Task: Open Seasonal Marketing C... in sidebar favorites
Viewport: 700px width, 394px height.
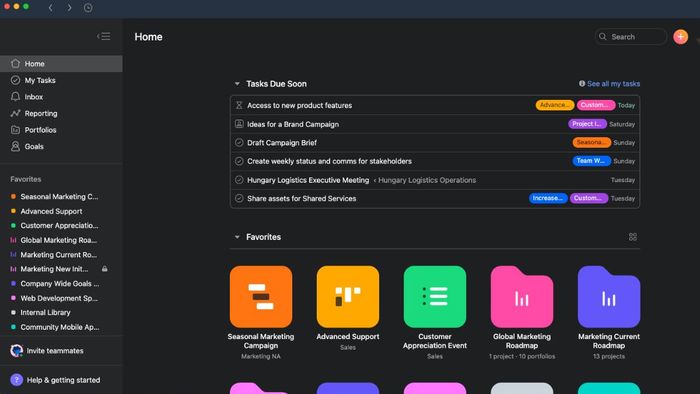Action: coord(59,196)
